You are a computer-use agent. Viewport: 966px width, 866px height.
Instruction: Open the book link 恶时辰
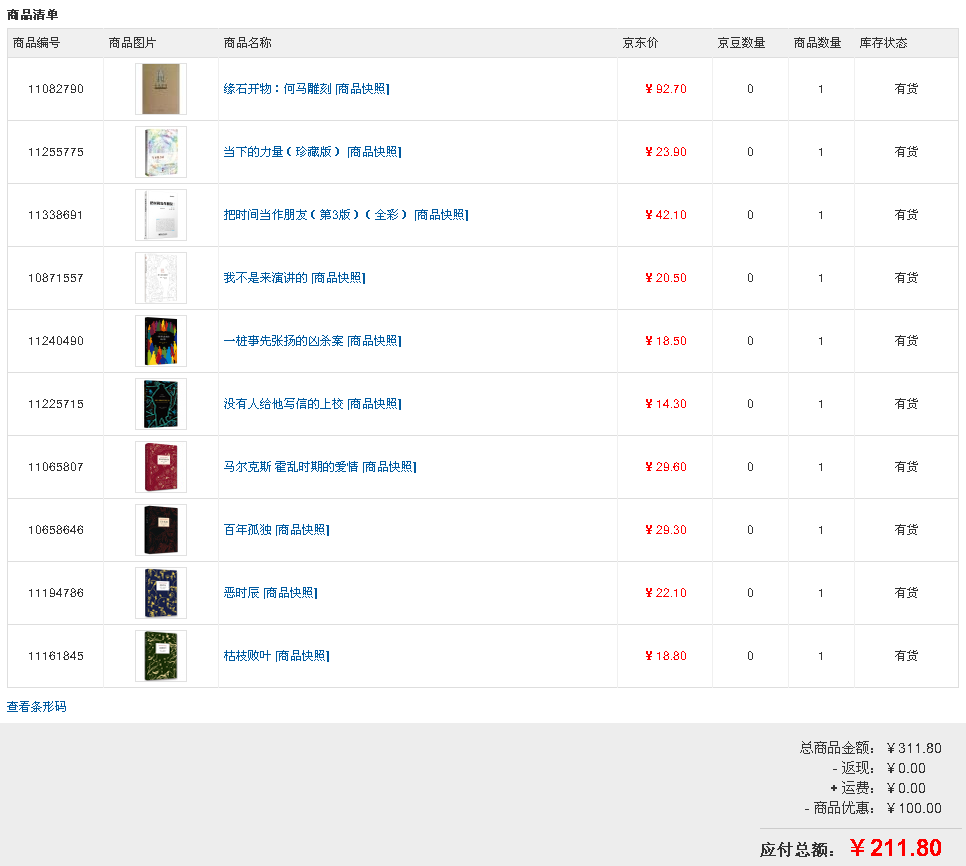(x=242, y=593)
